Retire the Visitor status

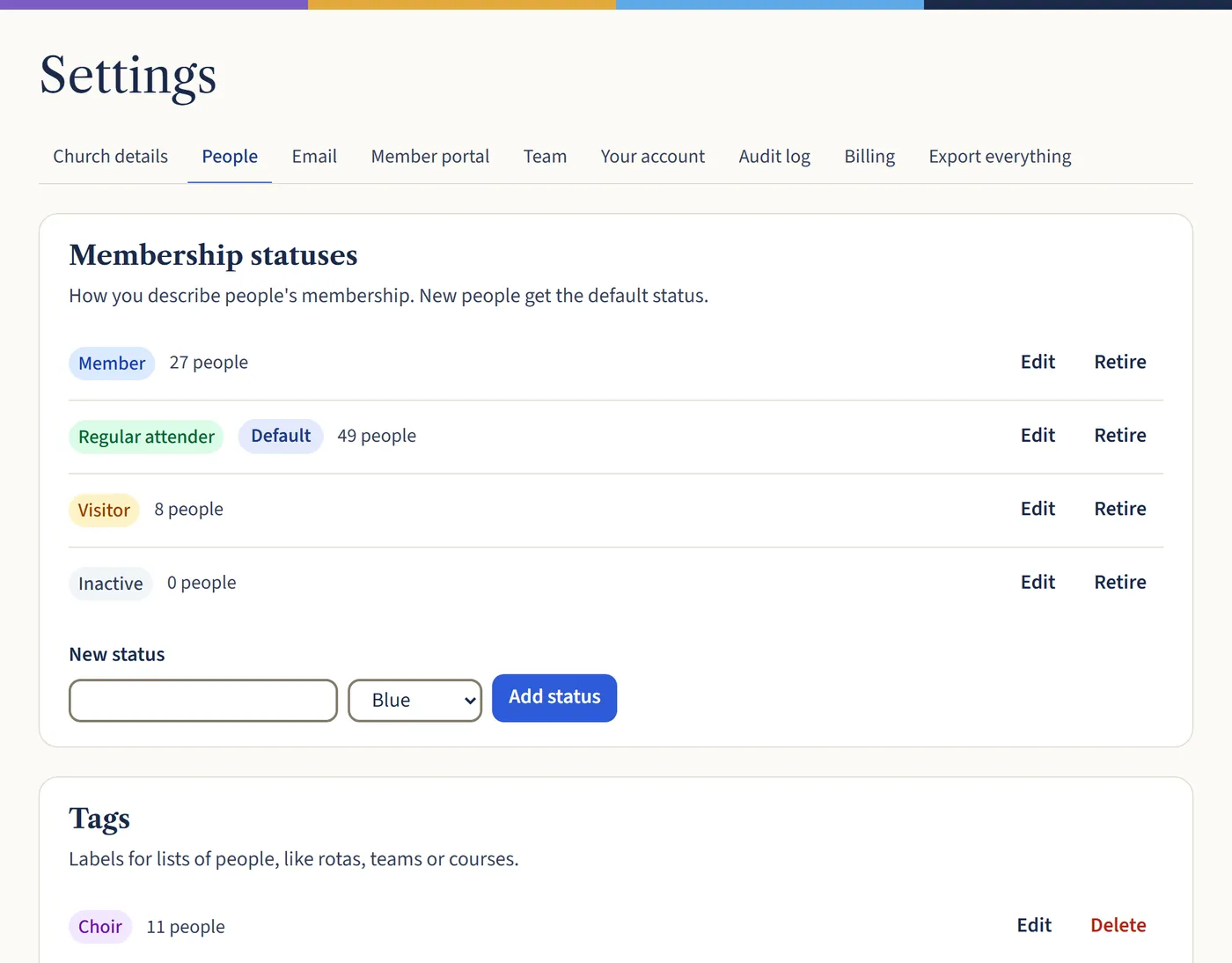click(1120, 509)
